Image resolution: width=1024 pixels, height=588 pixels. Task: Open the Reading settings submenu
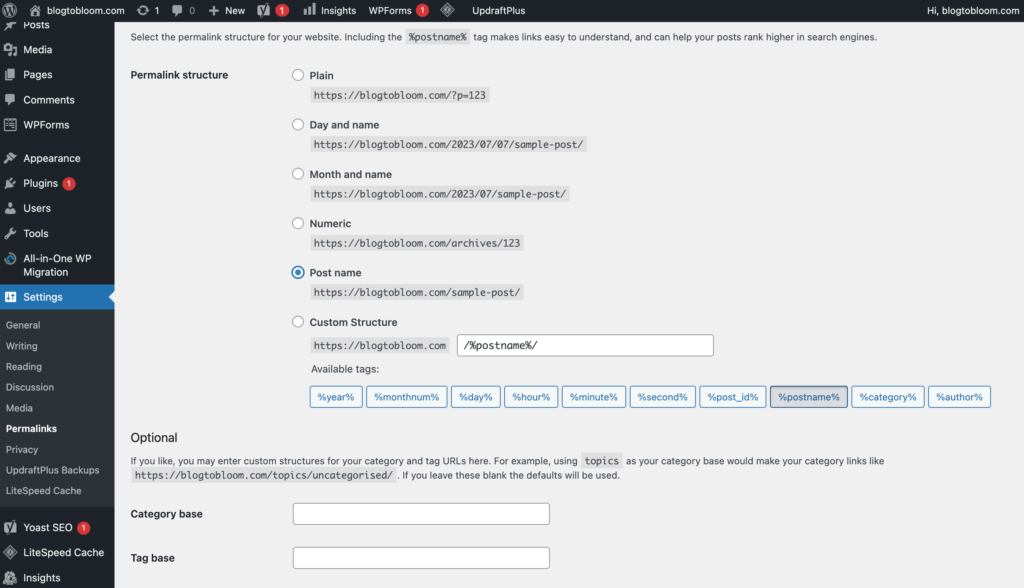pos(24,367)
